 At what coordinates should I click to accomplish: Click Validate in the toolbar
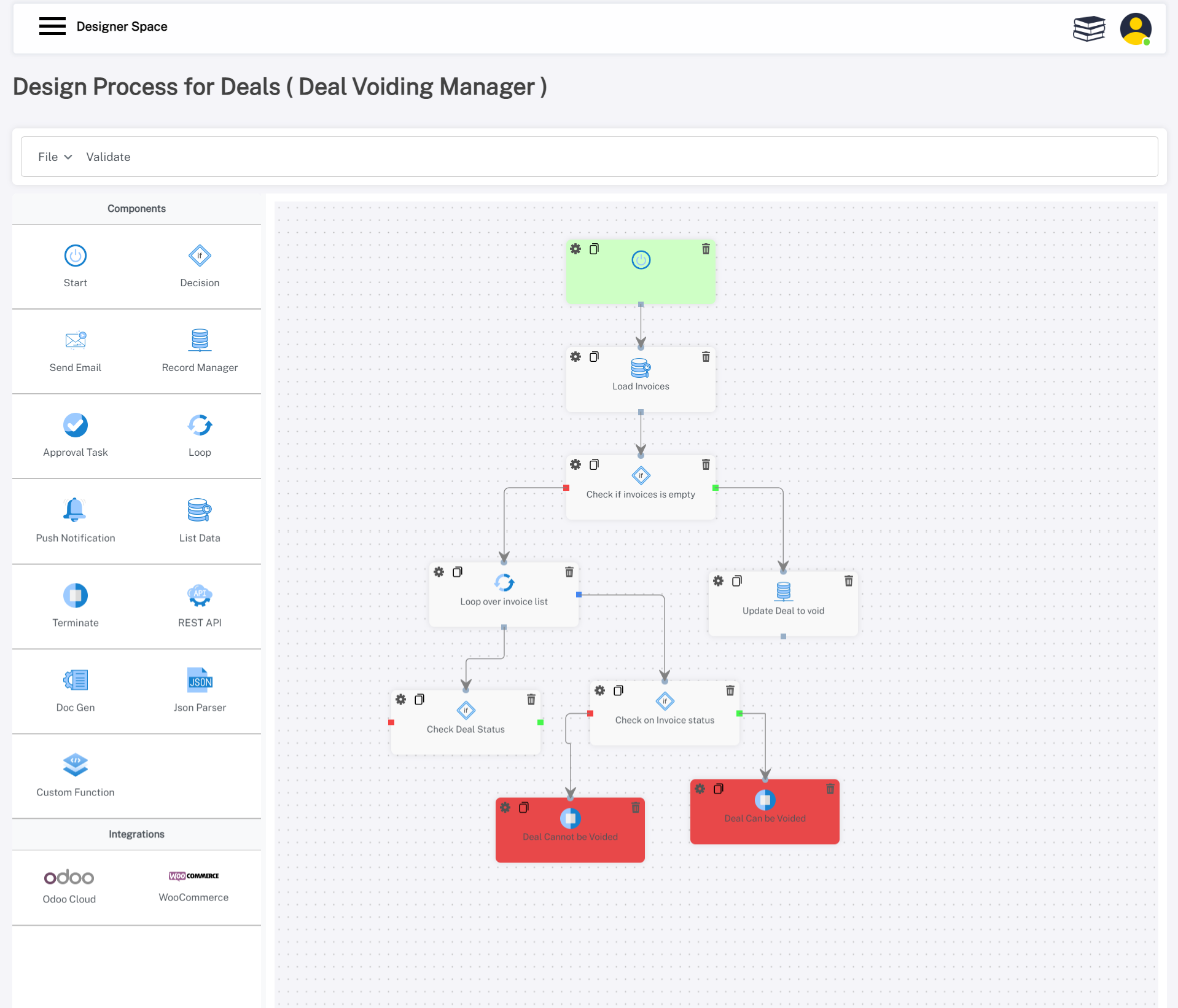point(108,157)
